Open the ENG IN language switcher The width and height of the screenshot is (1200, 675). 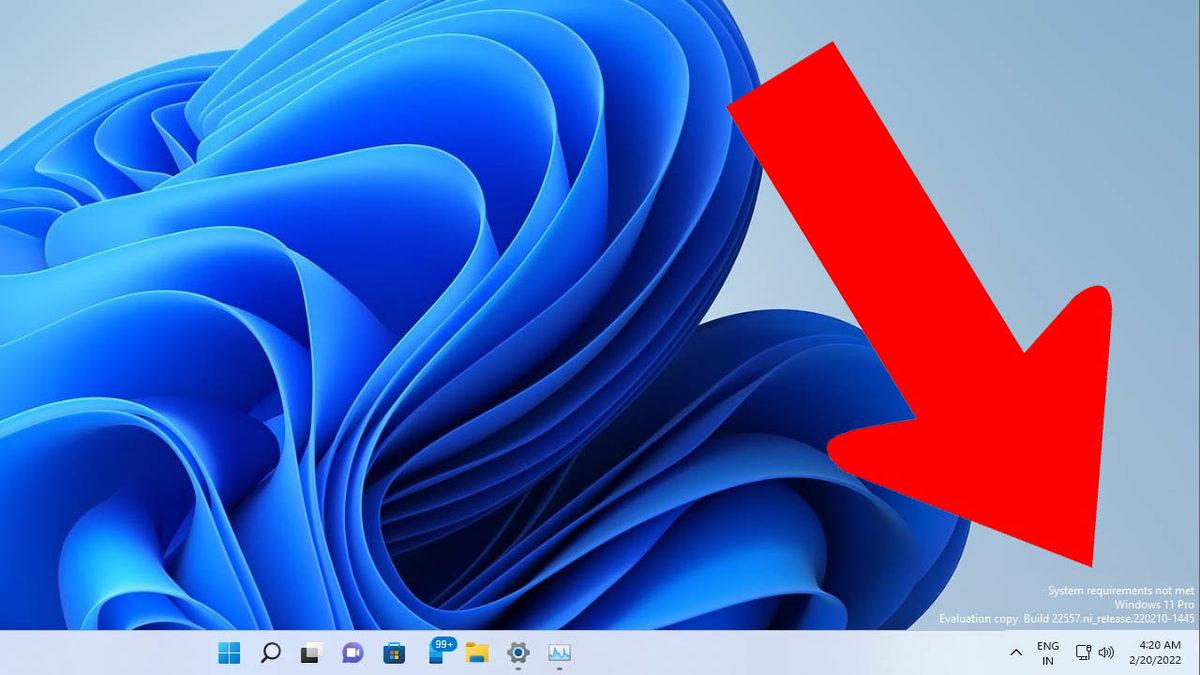[1048, 652]
